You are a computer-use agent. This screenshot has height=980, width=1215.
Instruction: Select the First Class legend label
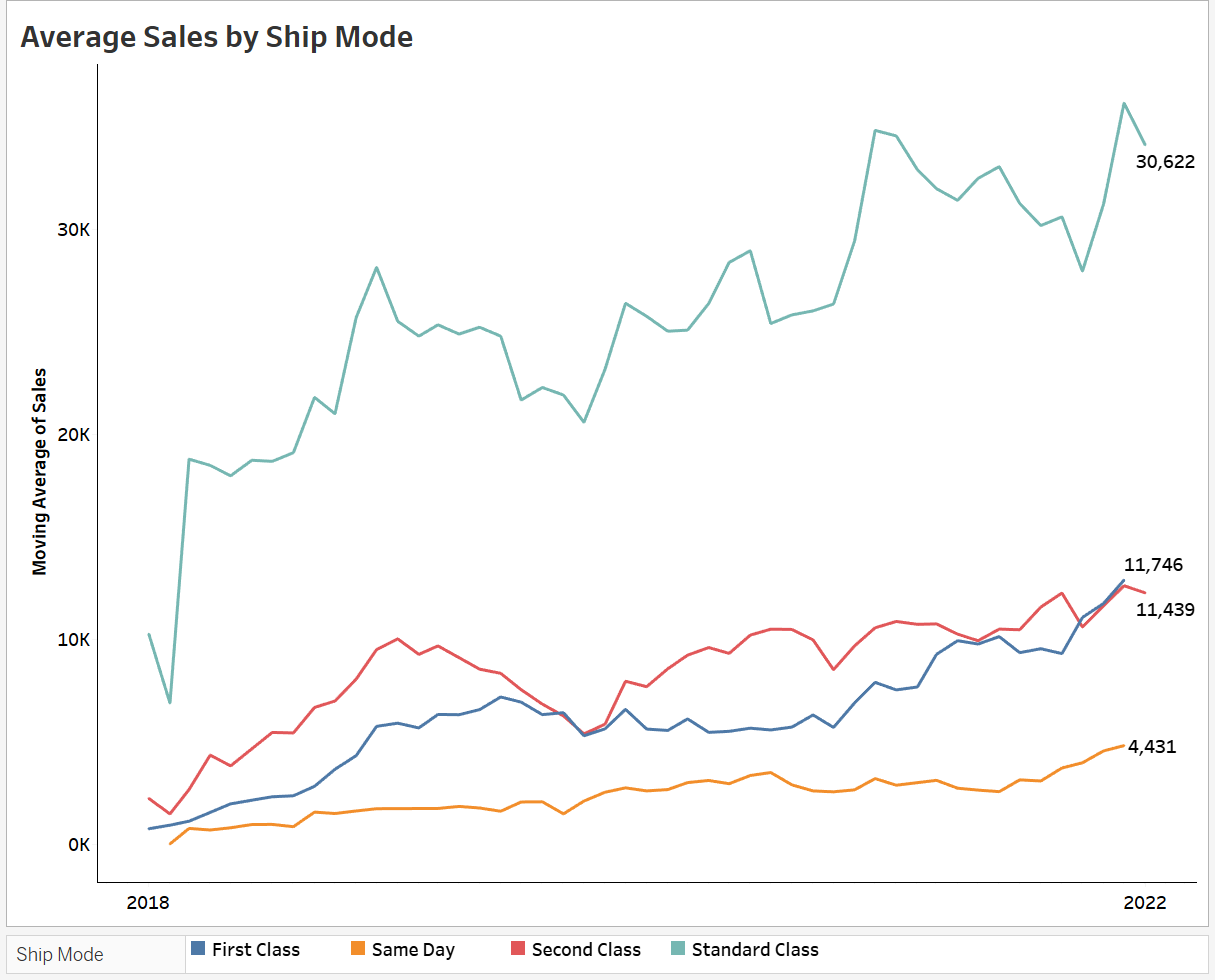[256, 950]
